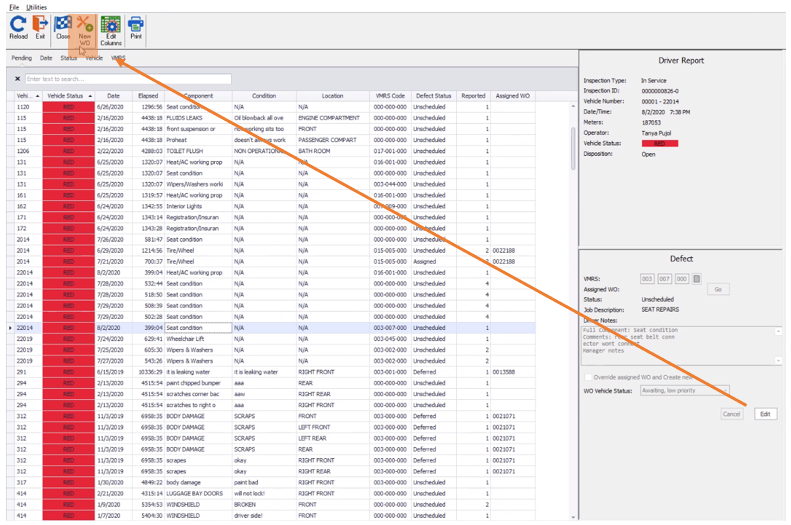Sort by the Vehicle Status column header
The image size is (791, 525).
[66, 96]
